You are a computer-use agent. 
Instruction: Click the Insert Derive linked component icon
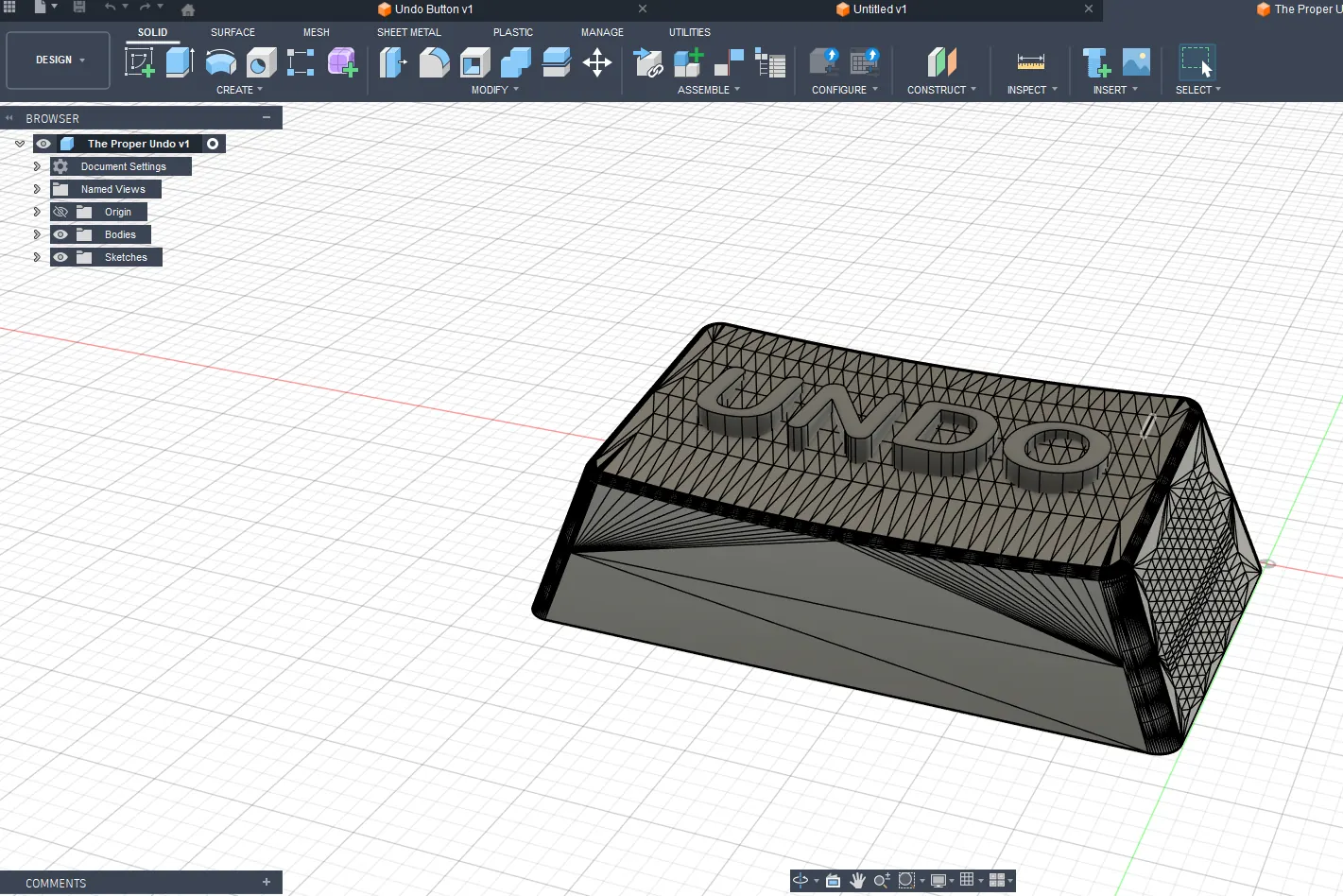[647, 62]
